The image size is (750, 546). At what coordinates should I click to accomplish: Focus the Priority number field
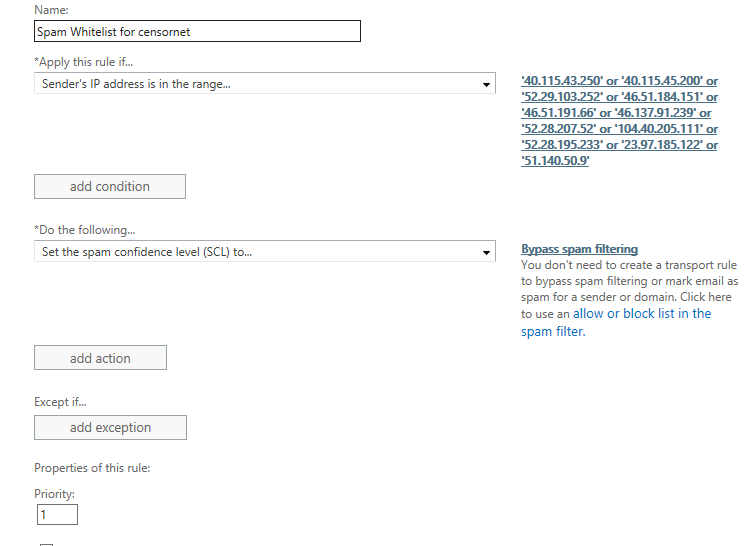57,515
